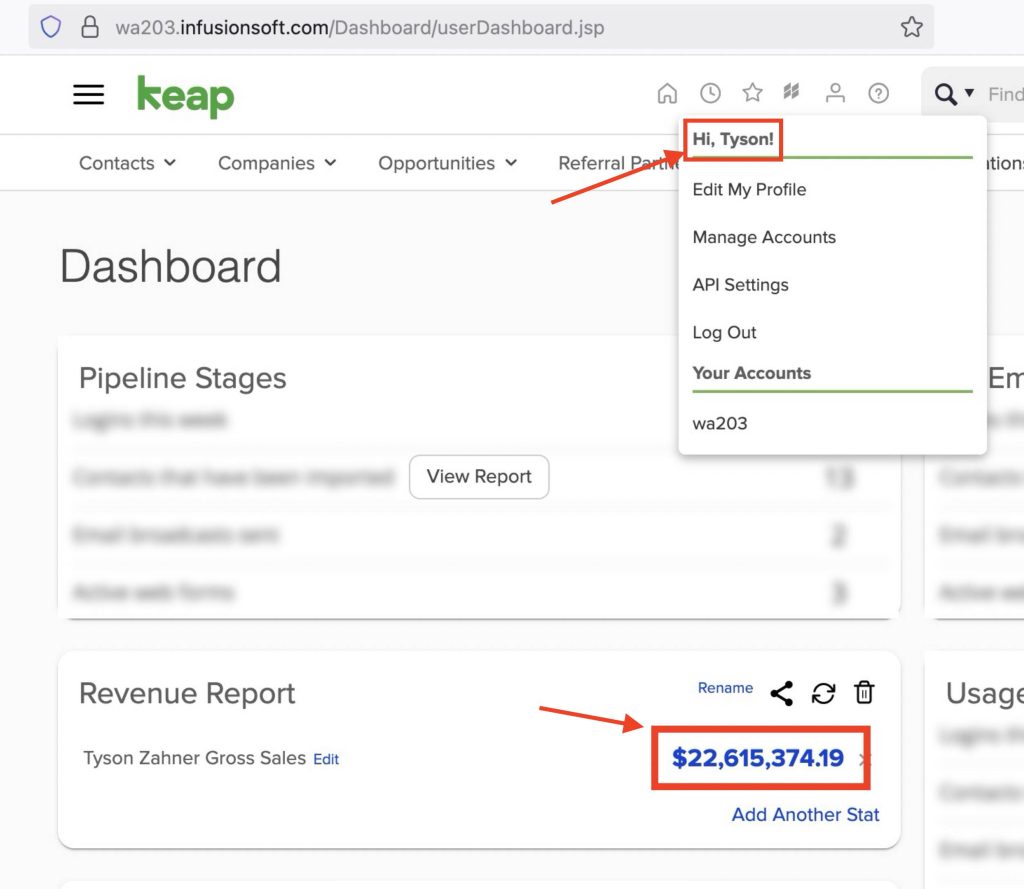Click the user profile icon

tap(835, 93)
